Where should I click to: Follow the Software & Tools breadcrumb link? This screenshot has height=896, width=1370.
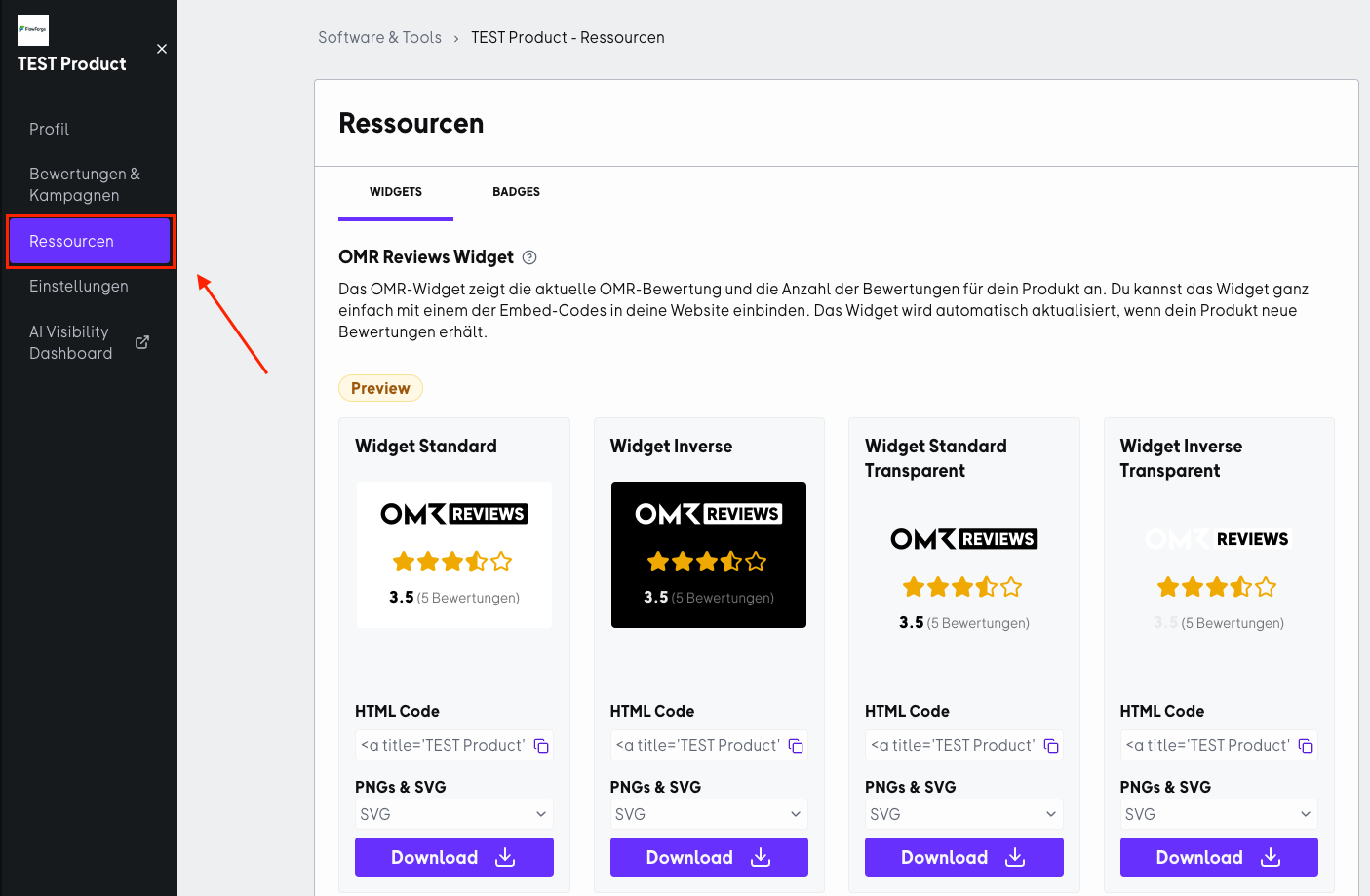(379, 37)
